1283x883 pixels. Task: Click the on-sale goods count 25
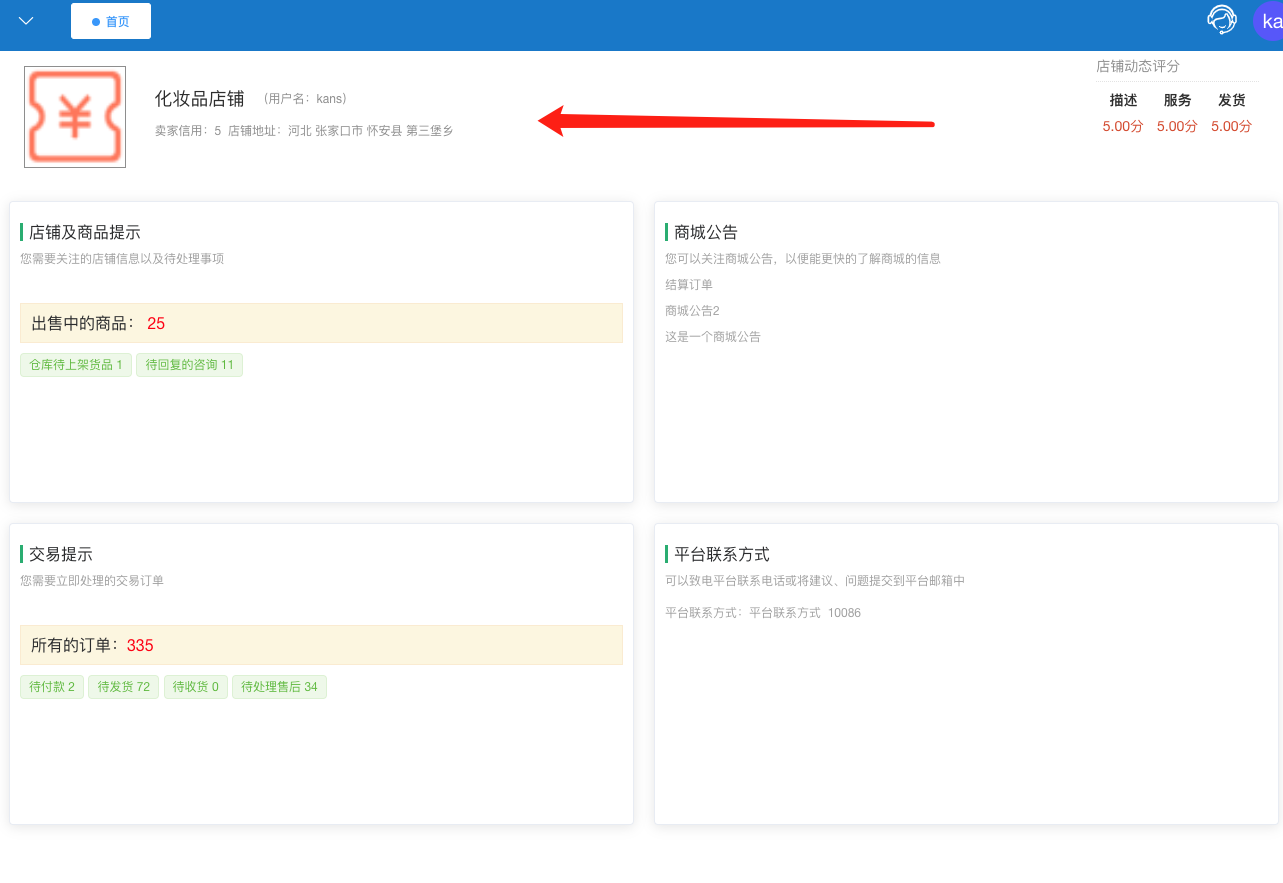click(156, 323)
